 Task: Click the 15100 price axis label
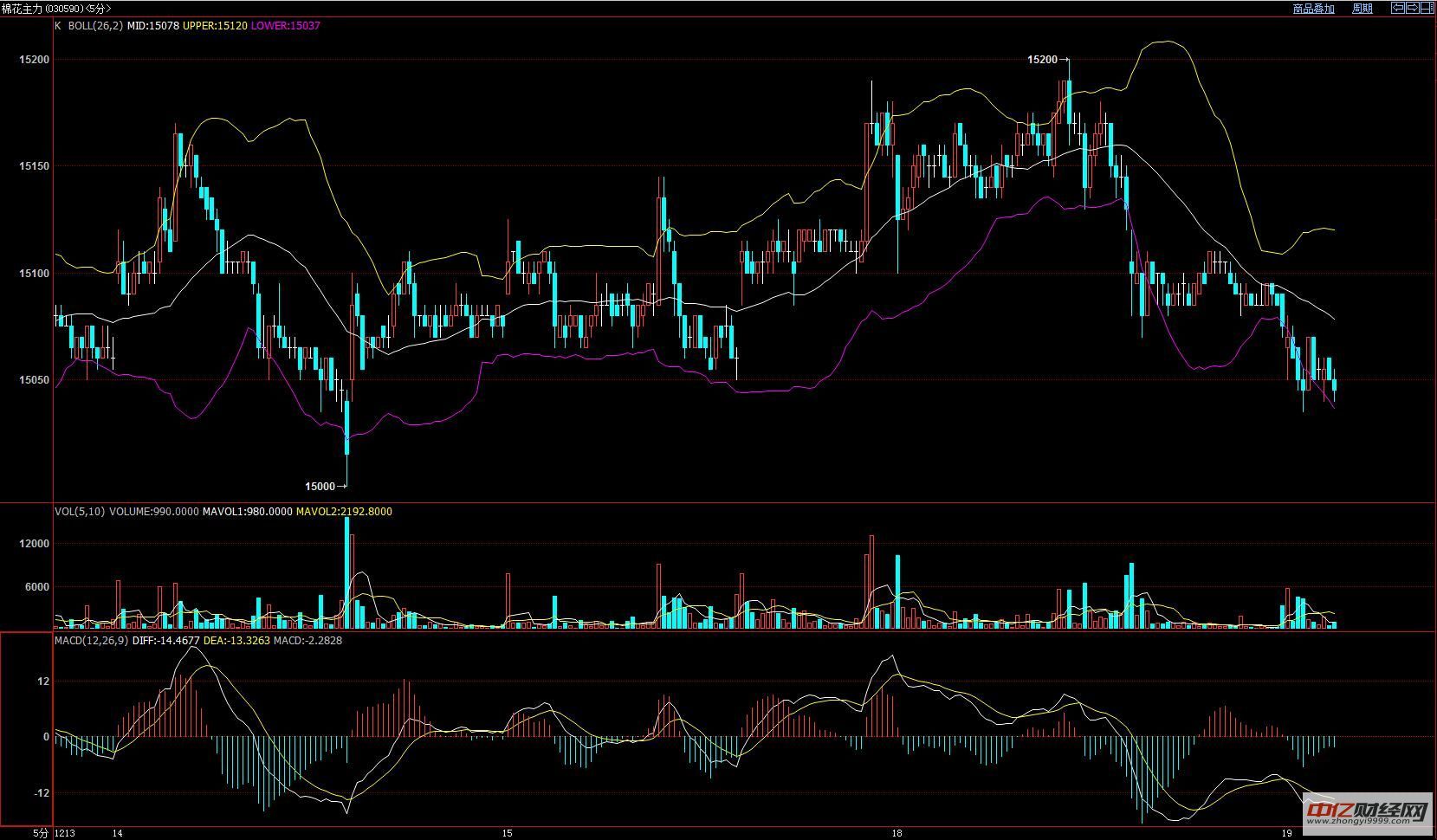coord(34,273)
